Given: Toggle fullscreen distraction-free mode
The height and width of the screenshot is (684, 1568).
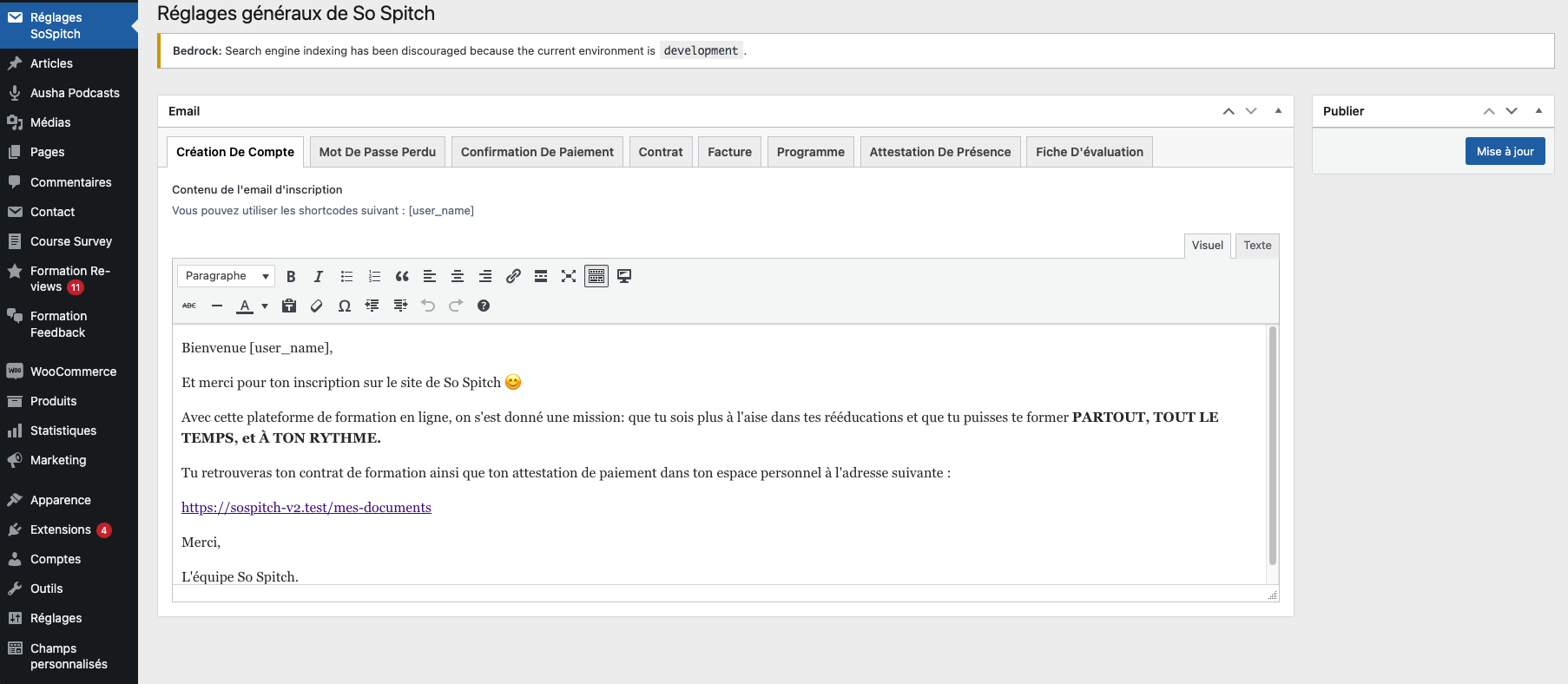Looking at the screenshot, I should coord(569,276).
